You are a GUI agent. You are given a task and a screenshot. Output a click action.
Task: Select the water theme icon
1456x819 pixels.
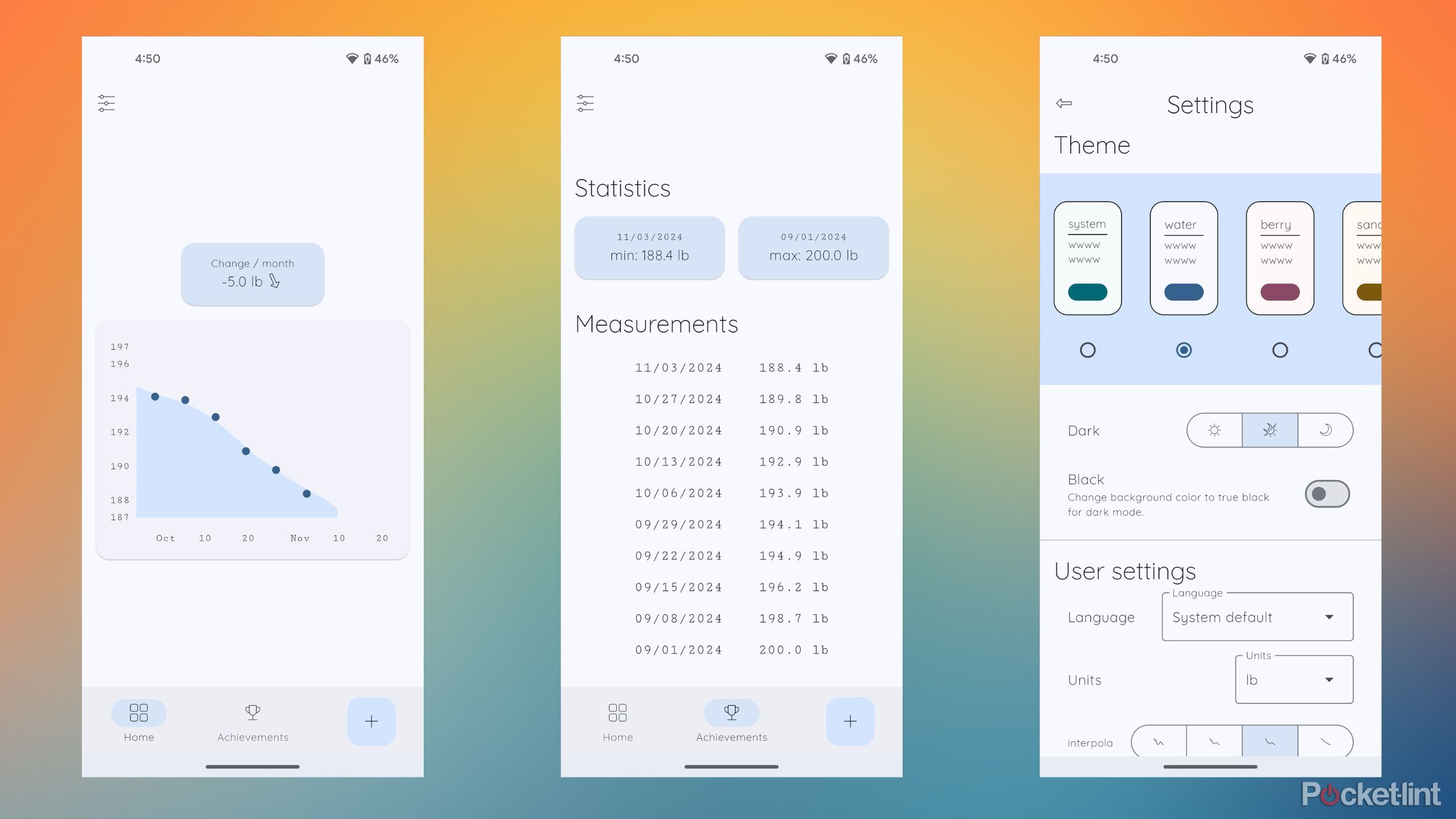click(x=1183, y=257)
